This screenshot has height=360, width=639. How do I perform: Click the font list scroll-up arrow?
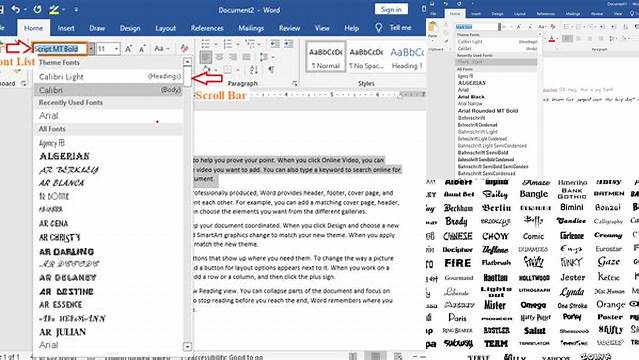tap(187, 62)
